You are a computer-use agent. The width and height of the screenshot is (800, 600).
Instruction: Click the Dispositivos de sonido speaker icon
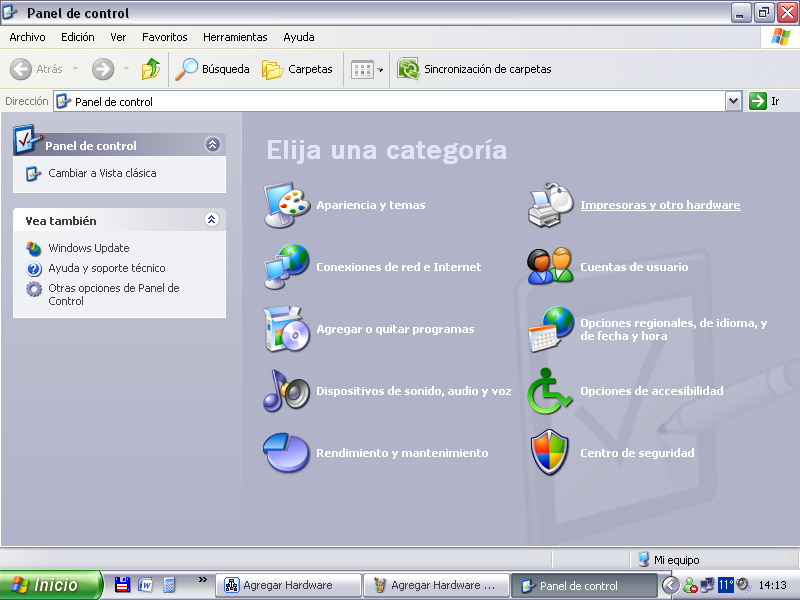287,391
